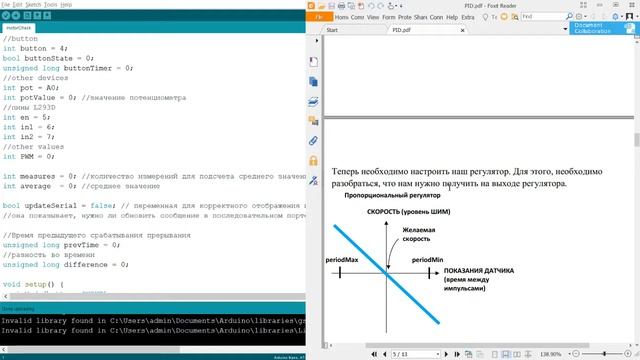The image size is (640, 360).
Task: Expand the Foxit navigation panel arrow
Action: (x=317, y=40)
